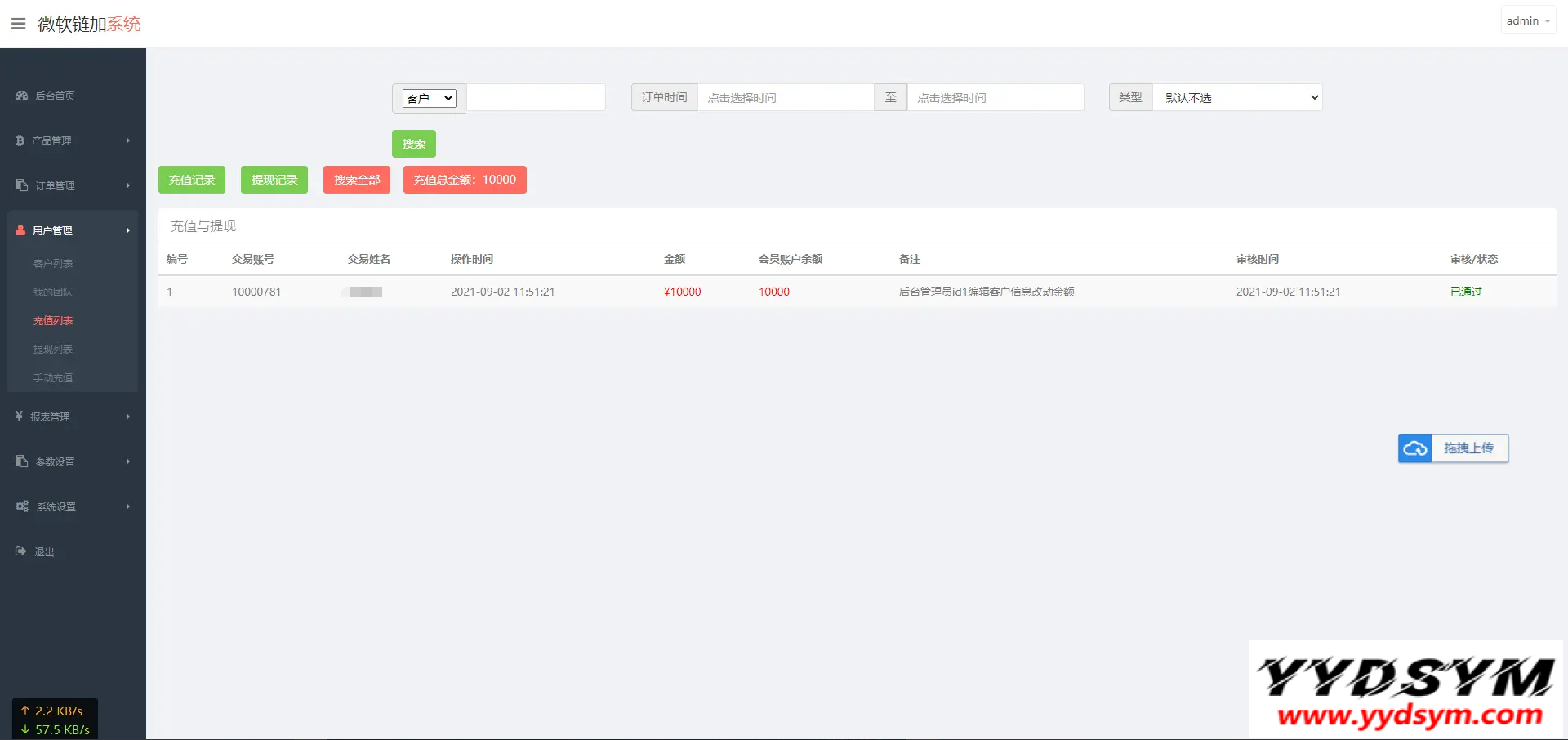
Task: Click the 提现记录 button
Action: pos(274,180)
